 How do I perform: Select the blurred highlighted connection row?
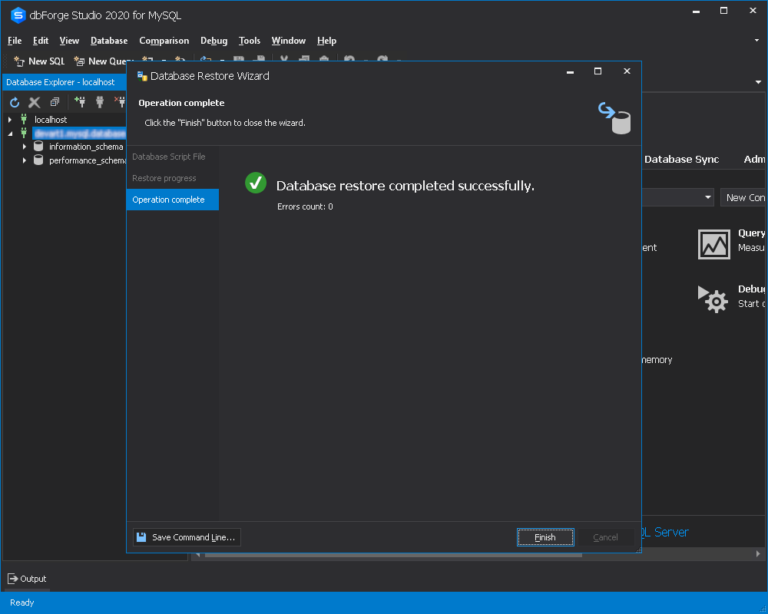(79, 133)
